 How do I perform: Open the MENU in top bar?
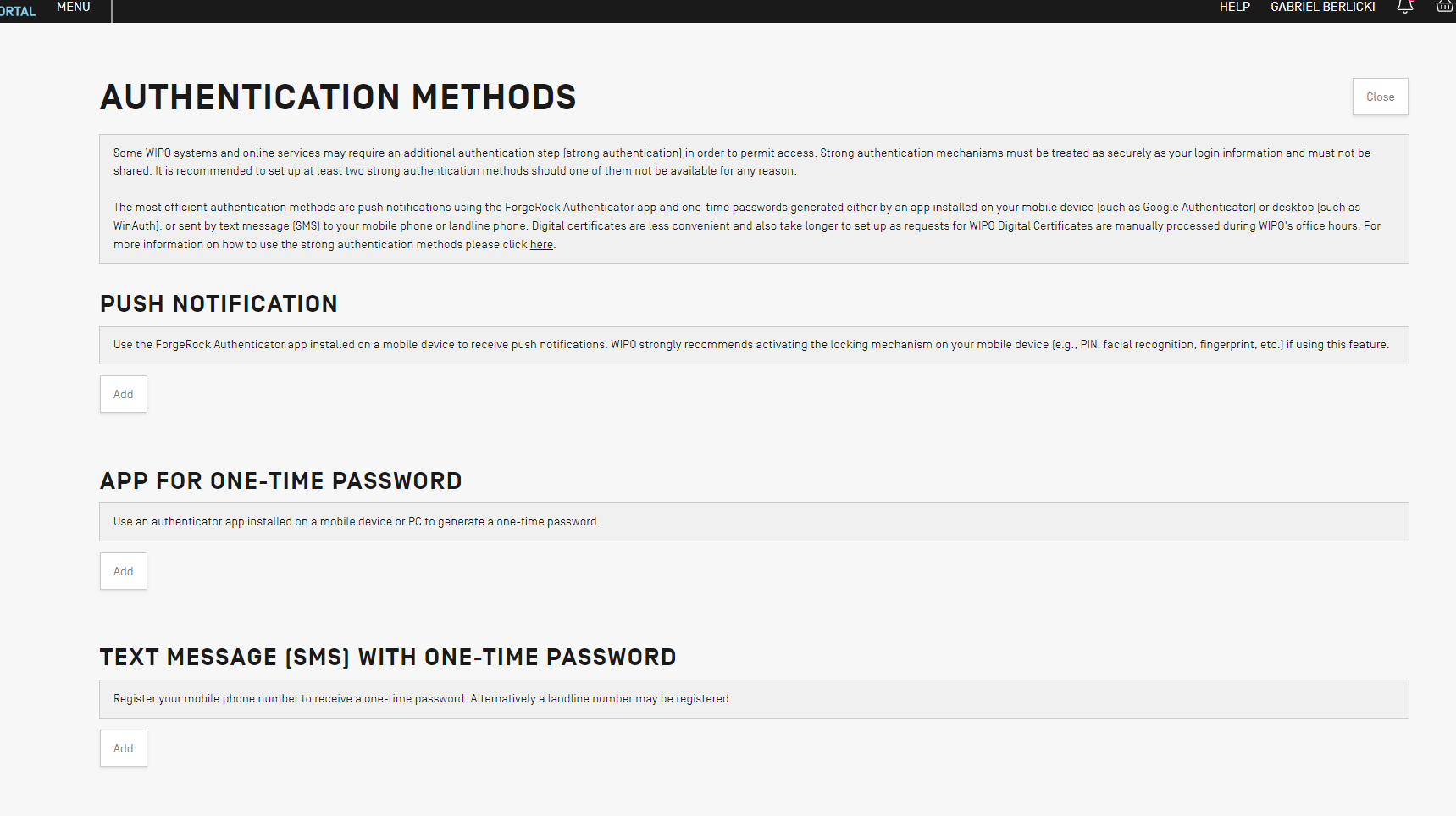[x=73, y=7]
